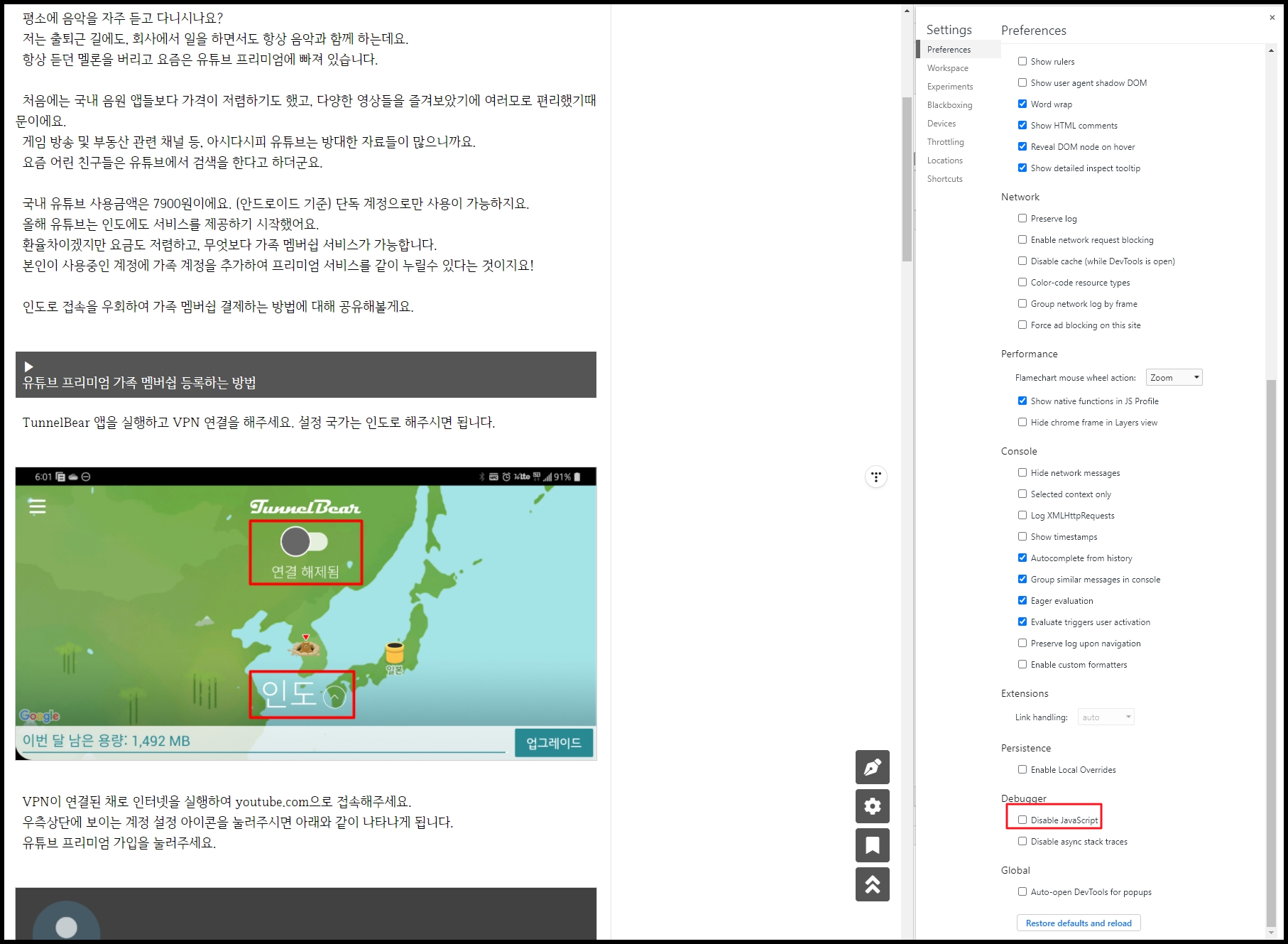
Task: Open Flamechart mouse wheel action Zoom dropdown
Action: click(x=1174, y=377)
